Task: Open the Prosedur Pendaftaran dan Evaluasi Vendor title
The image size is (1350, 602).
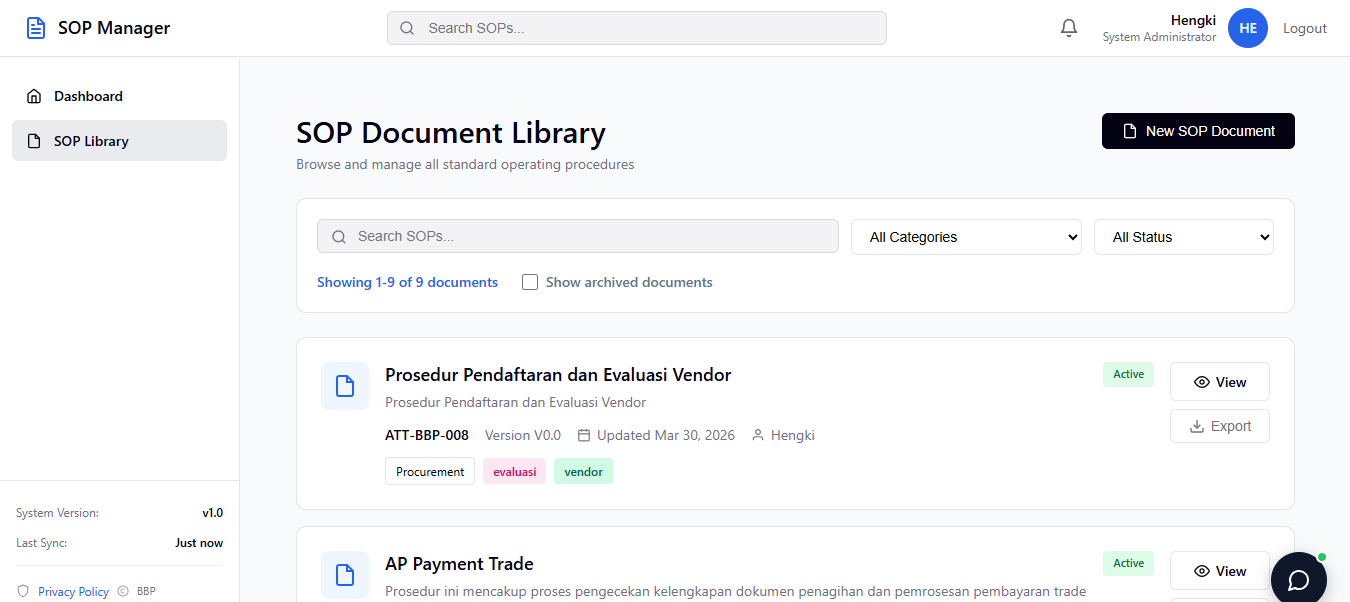Action: pyautogui.click(x=558, y=375)
